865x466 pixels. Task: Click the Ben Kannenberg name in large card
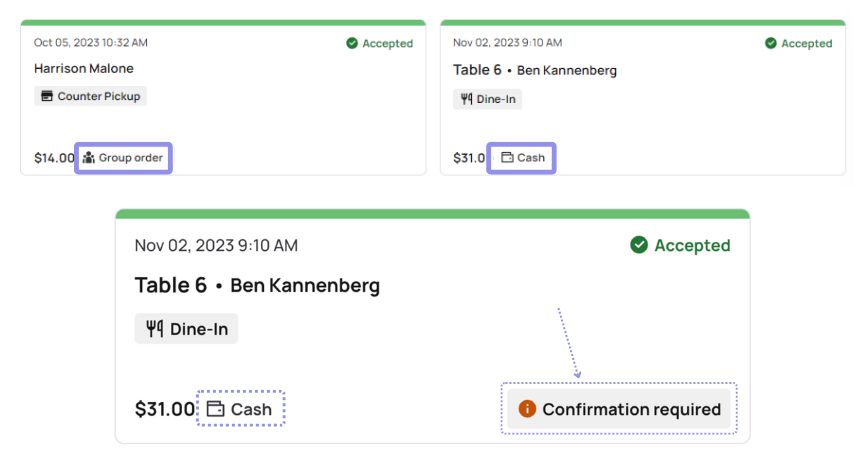[x=305, y=286]
